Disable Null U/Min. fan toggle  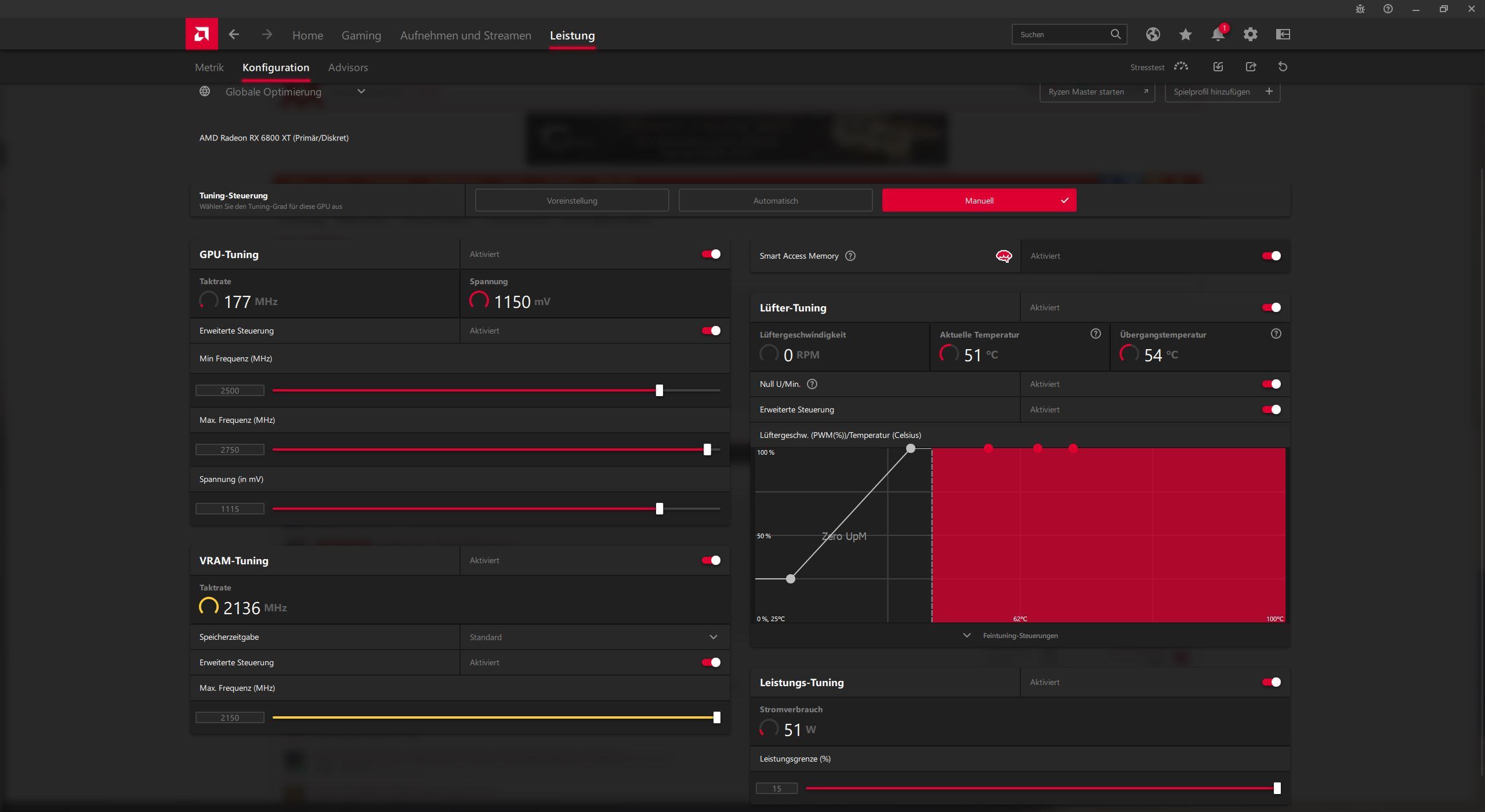coord(1271,384)
